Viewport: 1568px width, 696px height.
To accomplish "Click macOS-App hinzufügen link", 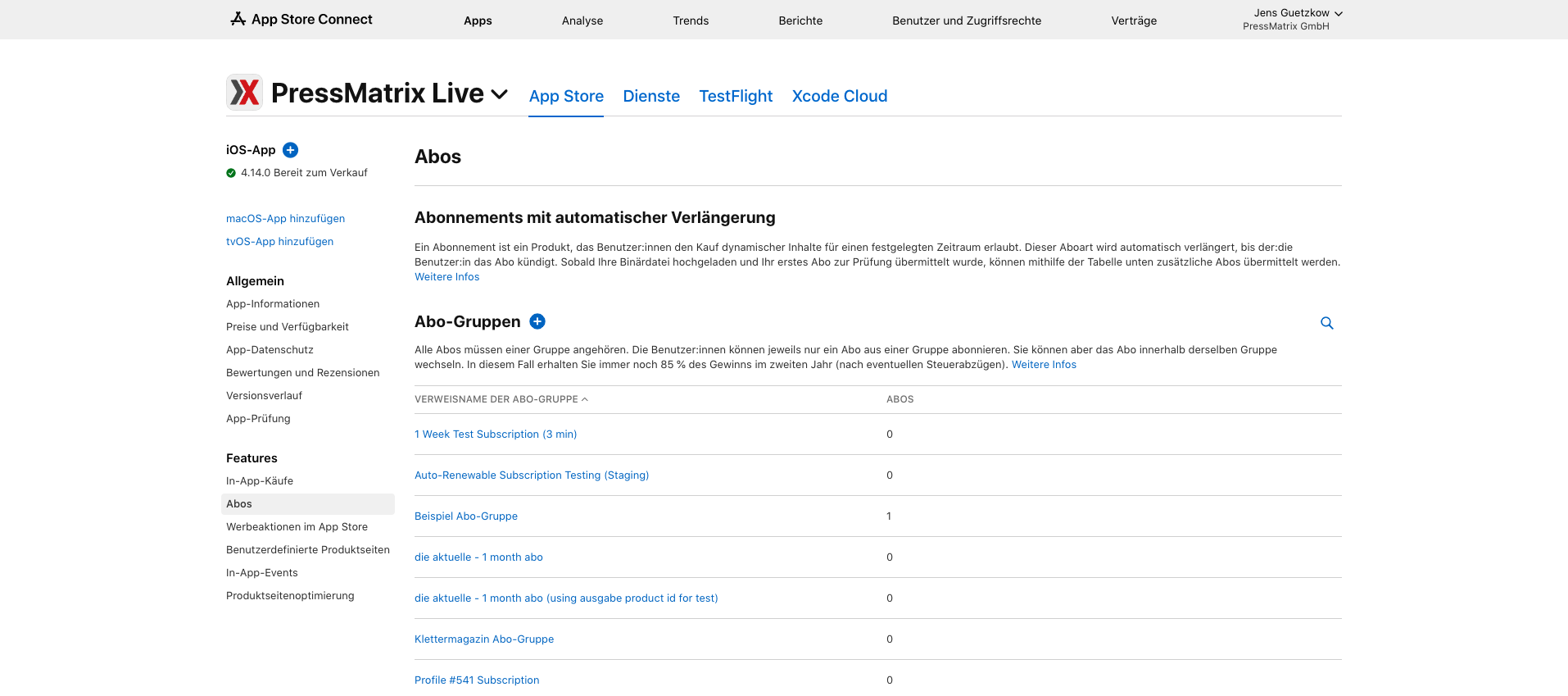I will point(285,219).
